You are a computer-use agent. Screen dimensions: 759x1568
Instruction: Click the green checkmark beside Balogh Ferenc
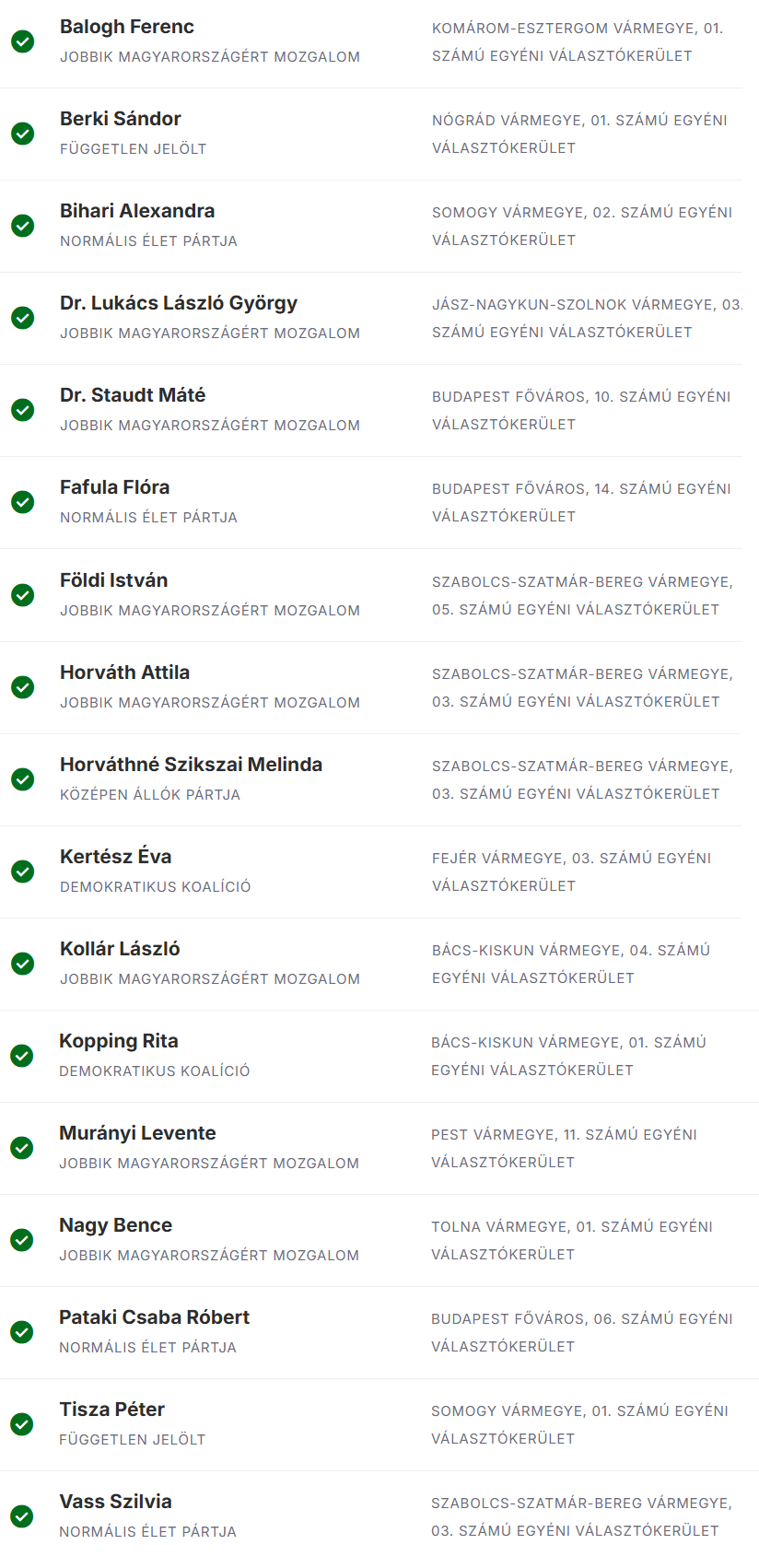[23, 41]
